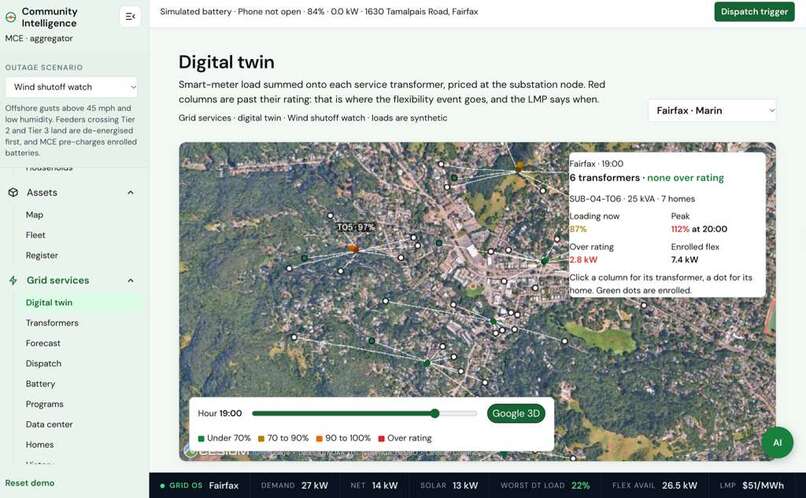This screenshot has height=498, width=806.
Task: Click the Peak 112% at 20:00 value
Action: click(x=699, y=229)
